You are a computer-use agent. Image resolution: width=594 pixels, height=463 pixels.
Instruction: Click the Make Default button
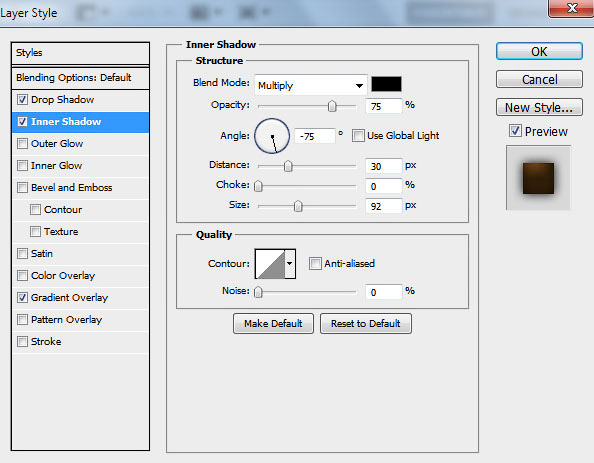click(x=273, y=323)
